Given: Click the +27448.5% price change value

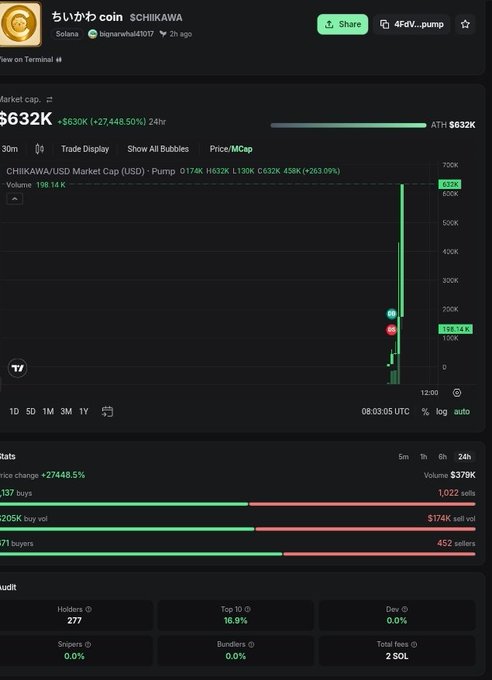Looking at the screenshot, I should click(63, 475).
